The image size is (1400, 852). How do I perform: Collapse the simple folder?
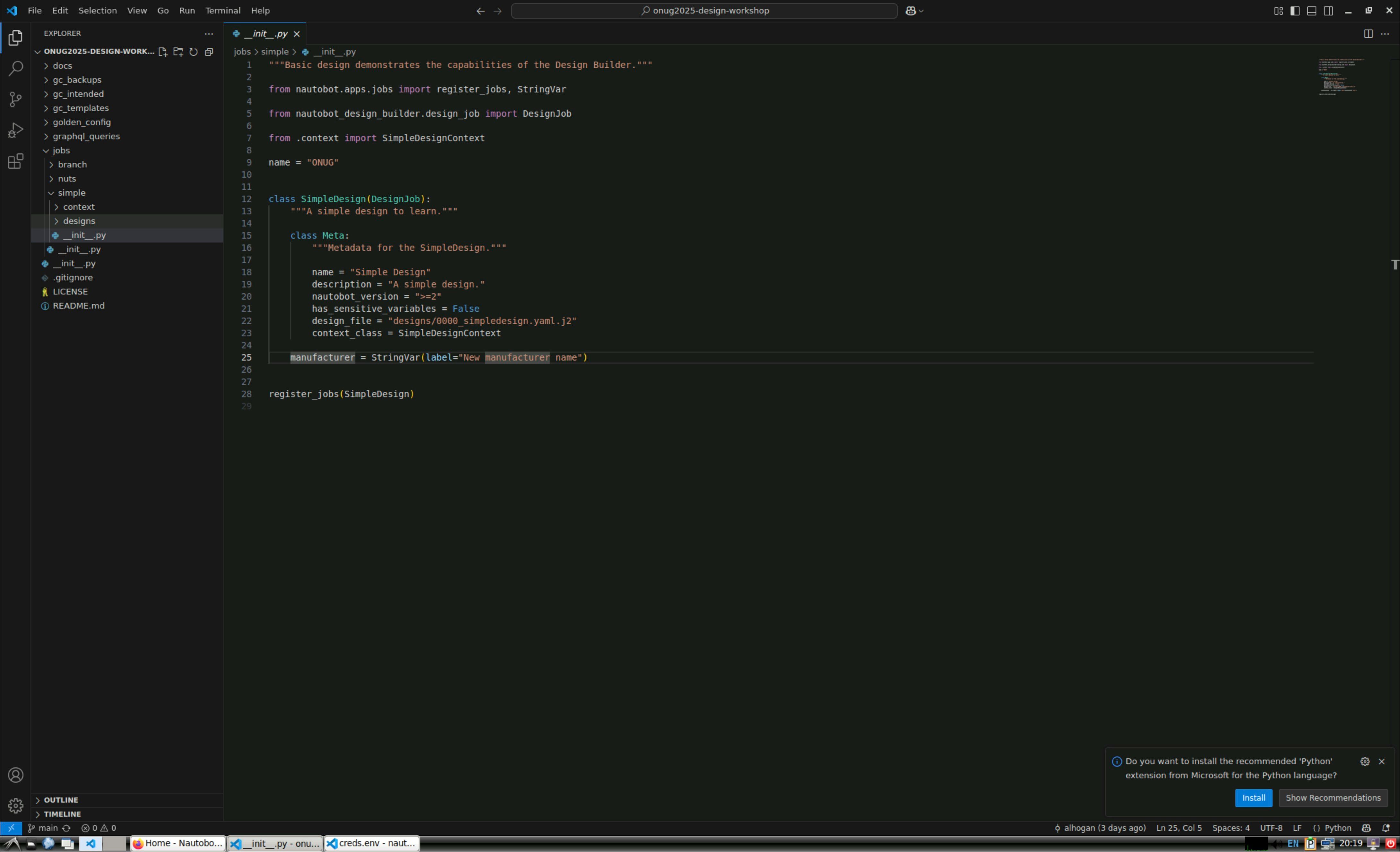coord(71,192)
